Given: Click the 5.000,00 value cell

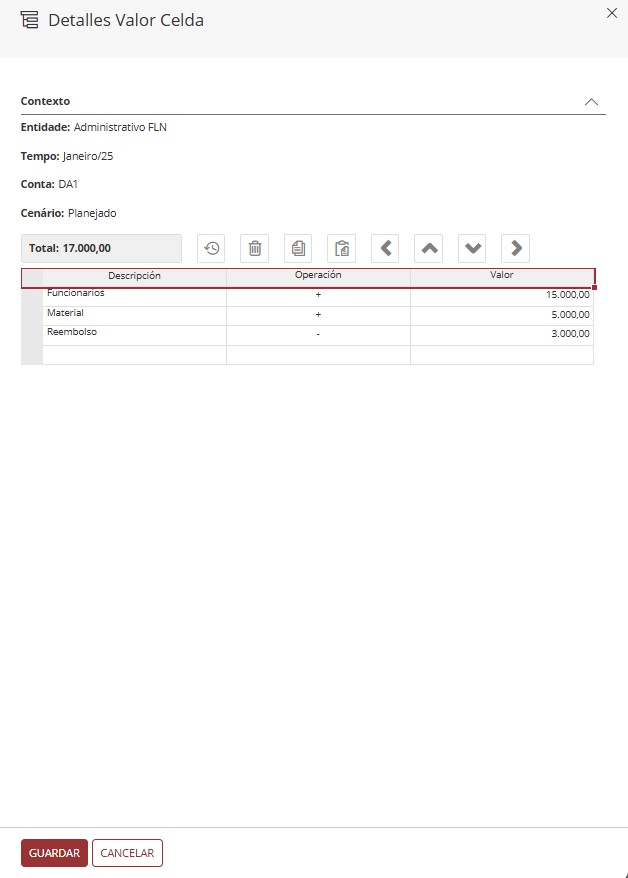Looking at the screenshot, I should (x=501, y=315).
